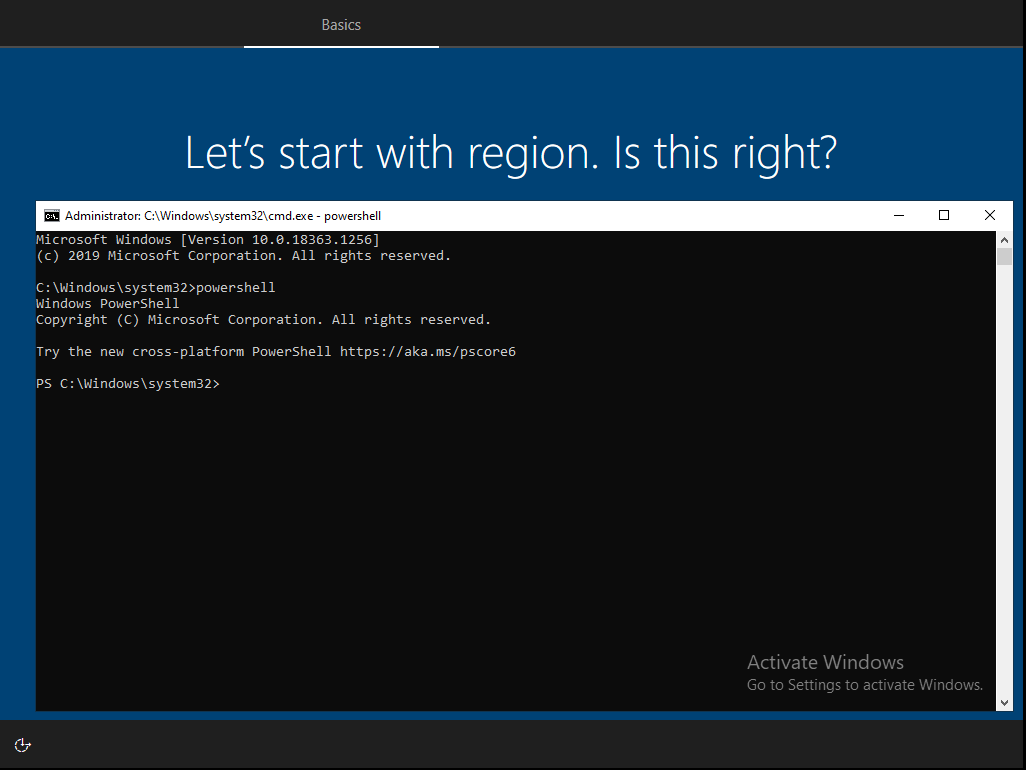Click the 'Copyright (C) Microsoft Corporation' PowerShell line
This screenshot has width=1026, height=770.
(x=264, y=320)
